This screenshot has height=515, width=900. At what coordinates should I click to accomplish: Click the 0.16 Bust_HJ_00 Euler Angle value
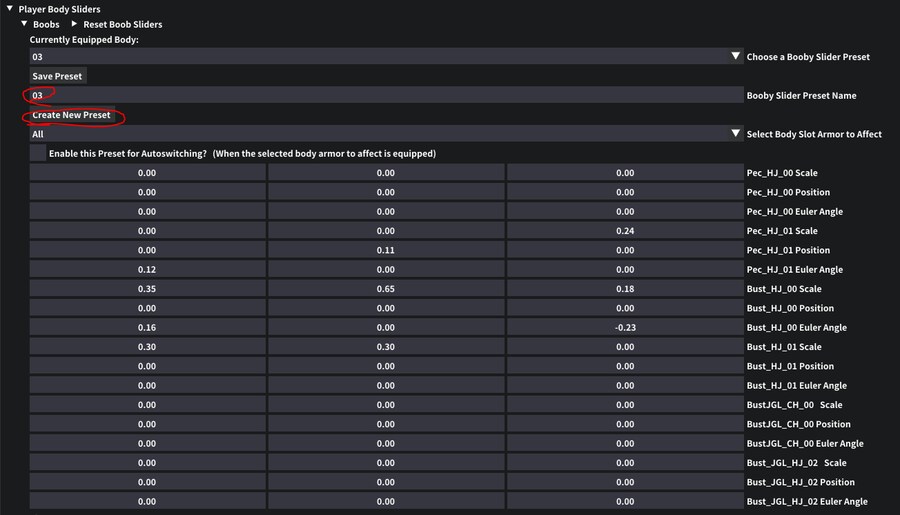click(x=147, y=328)
